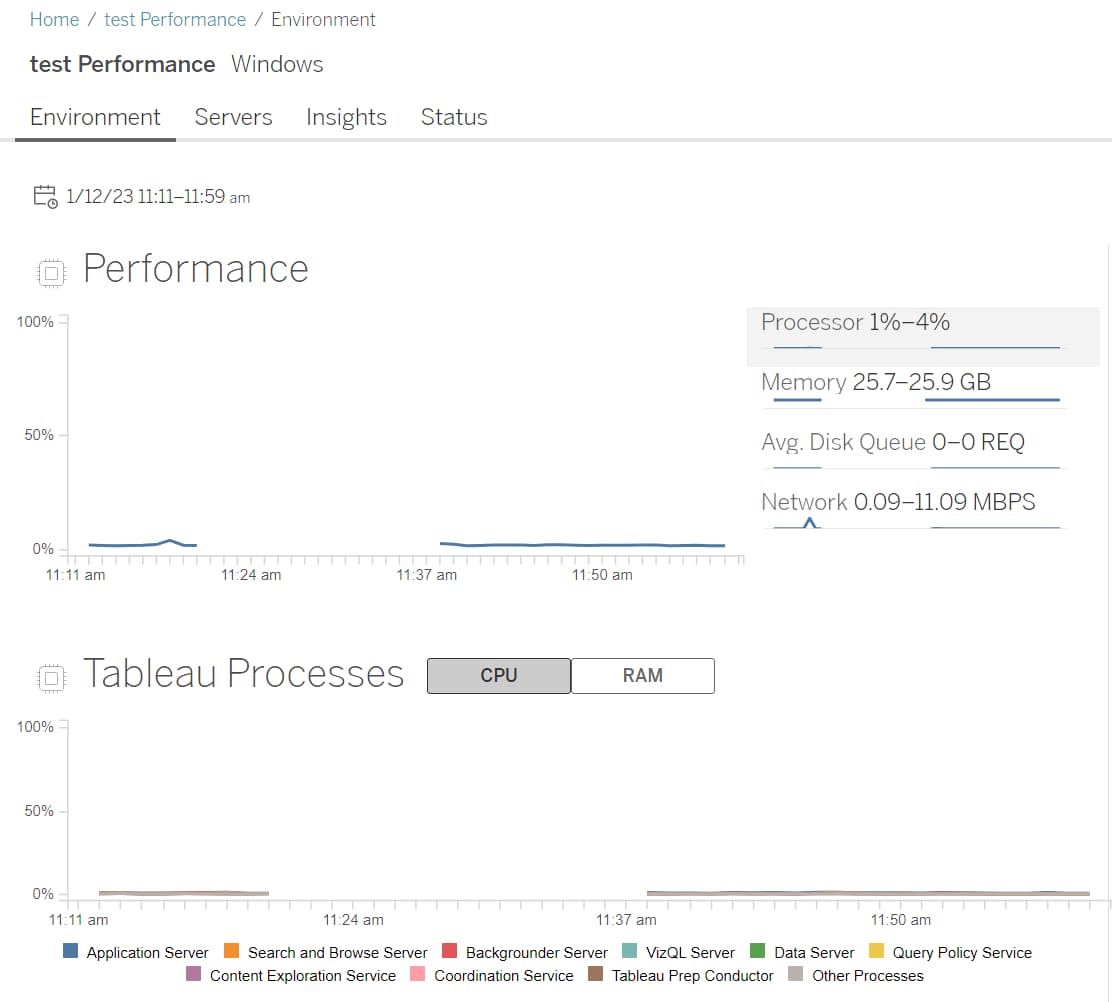Open test Performance breadcrumb link
Image resolution: width=1112 pixels, height=1002 pixels.
coord(175,20)
